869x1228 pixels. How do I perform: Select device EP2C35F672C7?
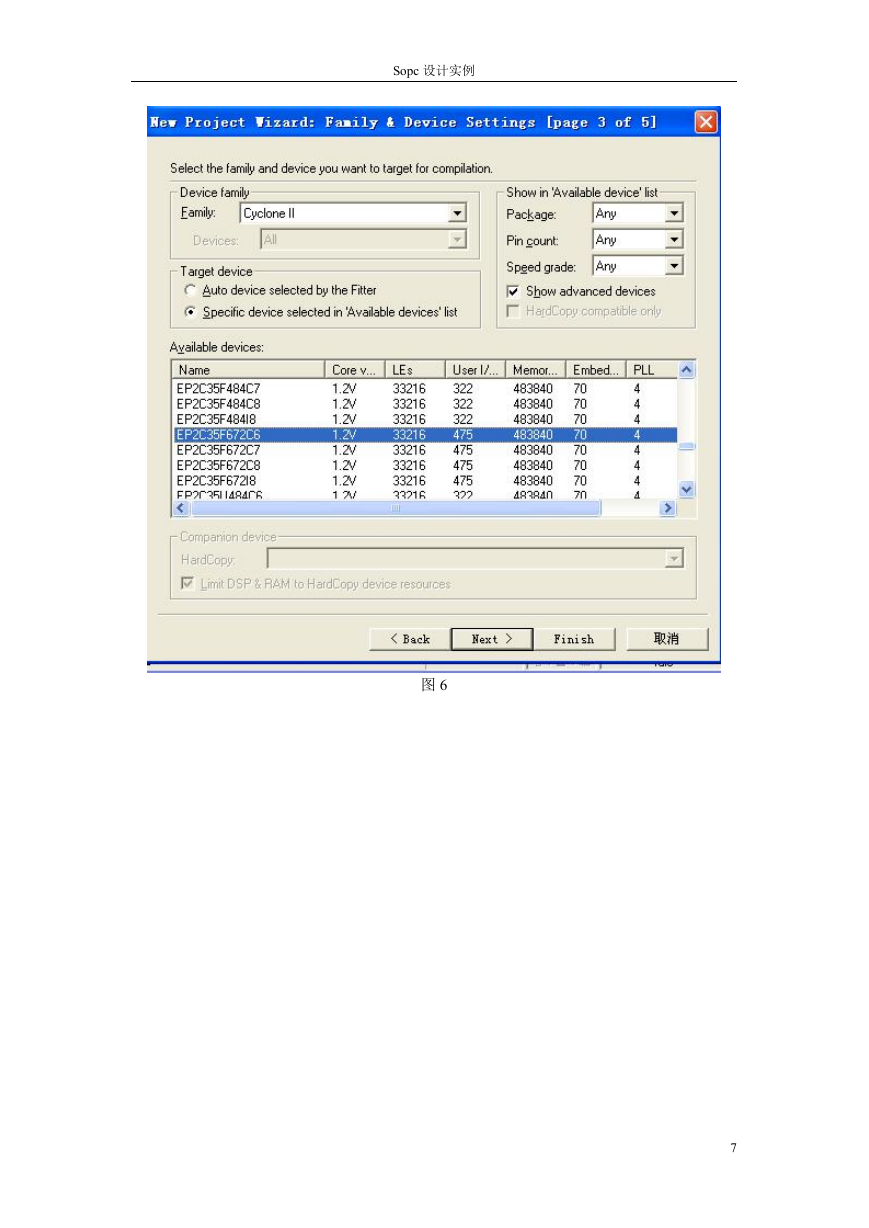[424, 450]
